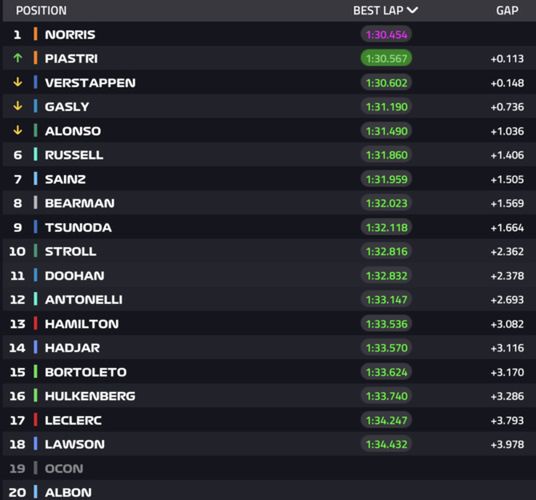Image resolution: width=536 pixels, height=500 pixels.
Task: Sort by the Best Lap column header
Action: (378, 11)
